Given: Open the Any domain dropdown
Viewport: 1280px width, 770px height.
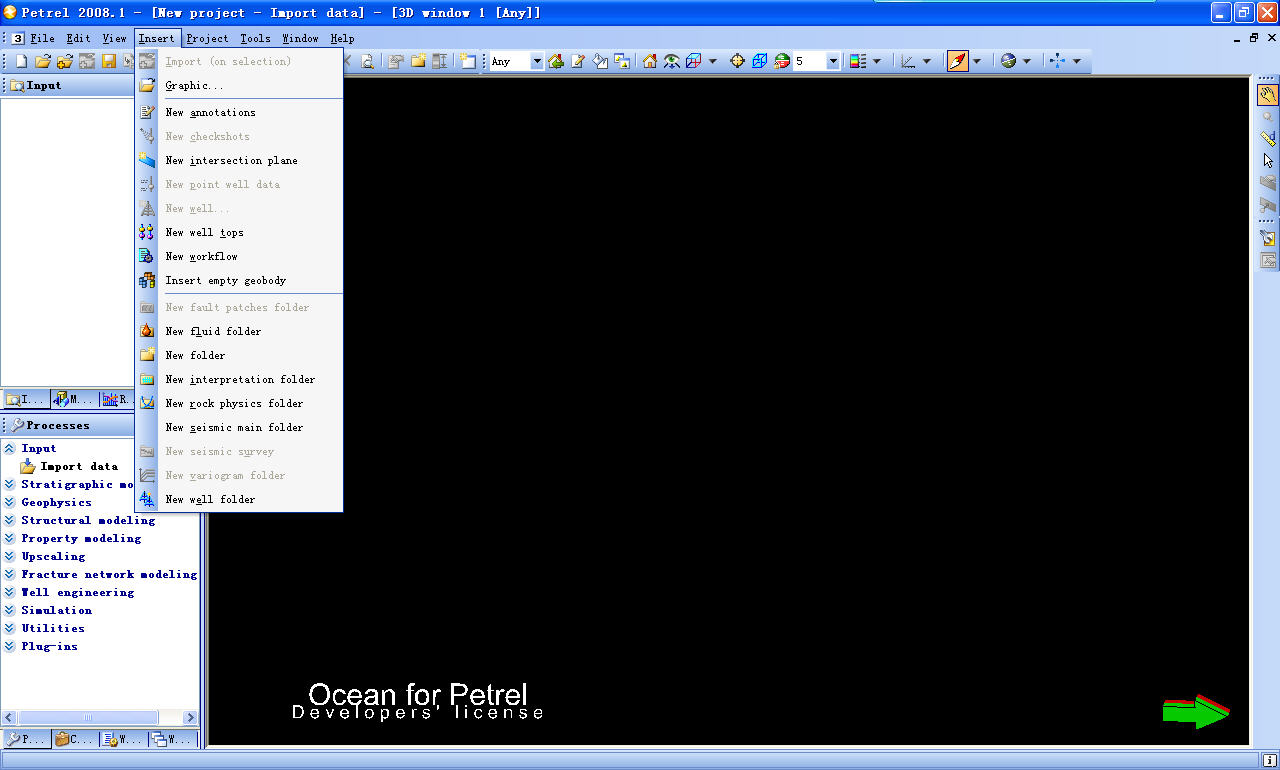Looking at the screenshot, I should pyautogui.click(x=537, y=62).
